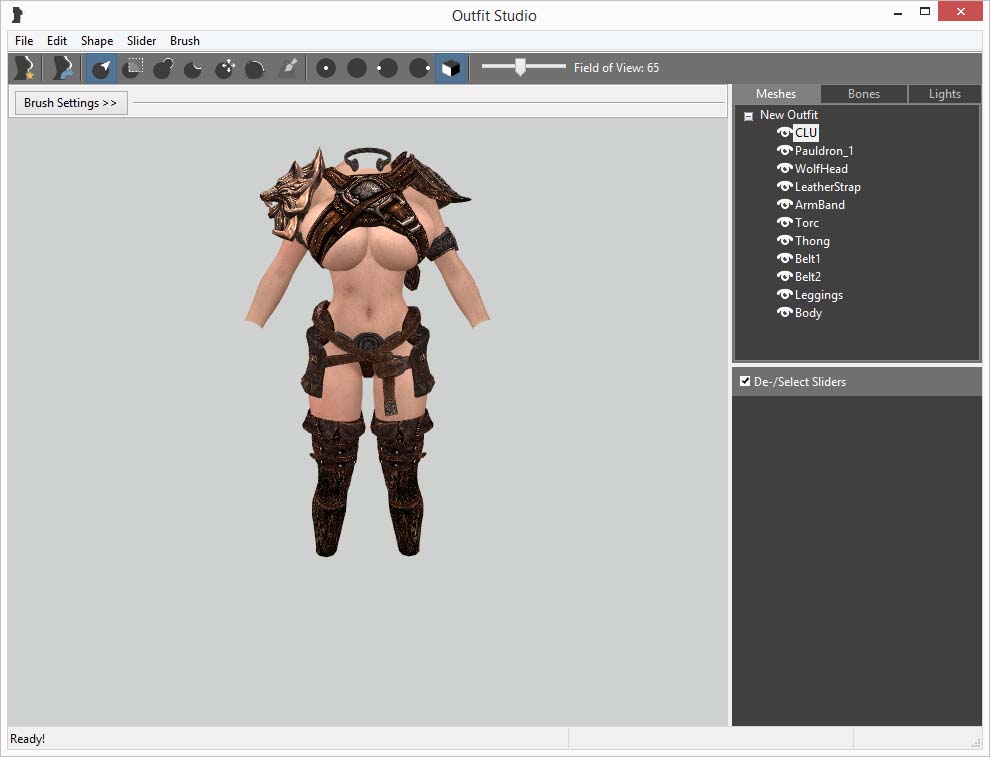Select the Leggings mesh in the list
This screenshot has height=757, width=990.
818,295
